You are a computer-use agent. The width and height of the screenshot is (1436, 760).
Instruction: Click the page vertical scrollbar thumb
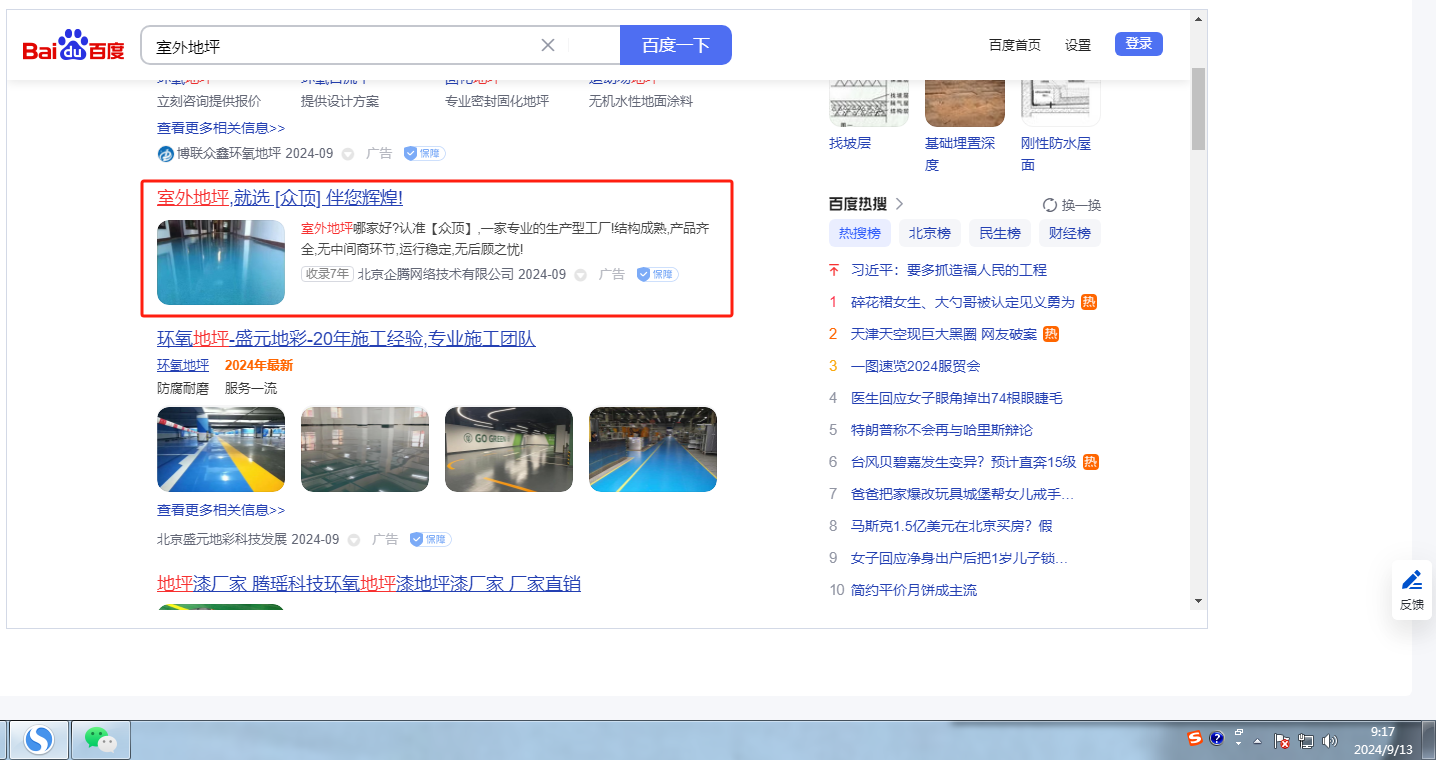coord(1199,108)
